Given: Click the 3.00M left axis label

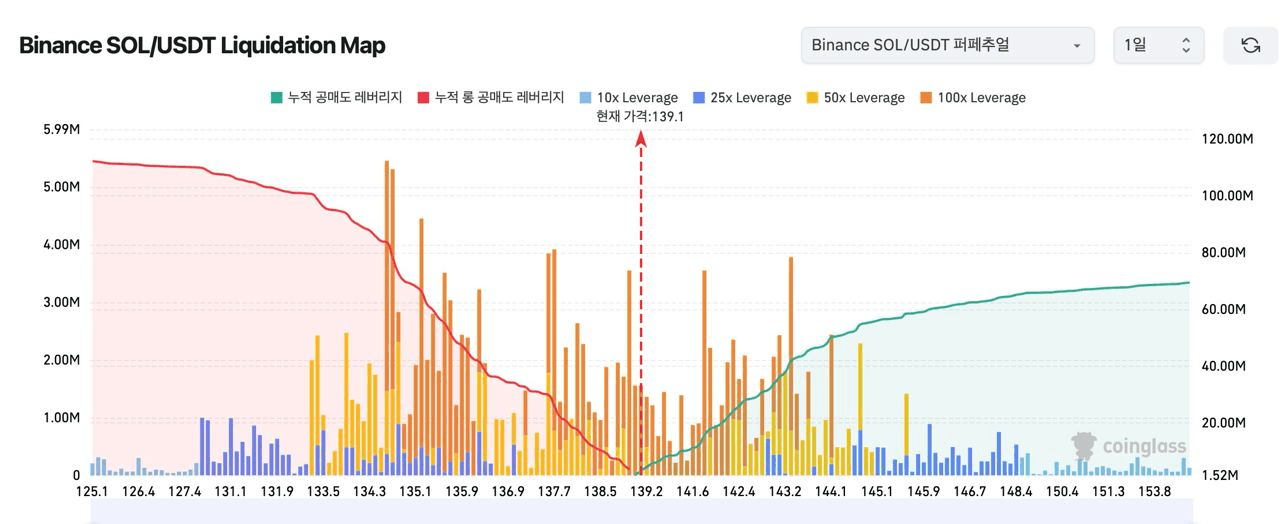Looking at the screenshot, I should click(62, 303).
